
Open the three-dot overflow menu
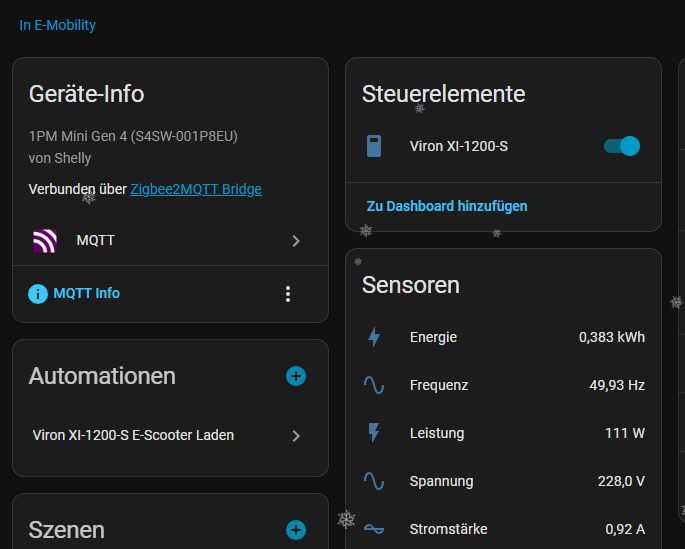[x=288, y=294]
